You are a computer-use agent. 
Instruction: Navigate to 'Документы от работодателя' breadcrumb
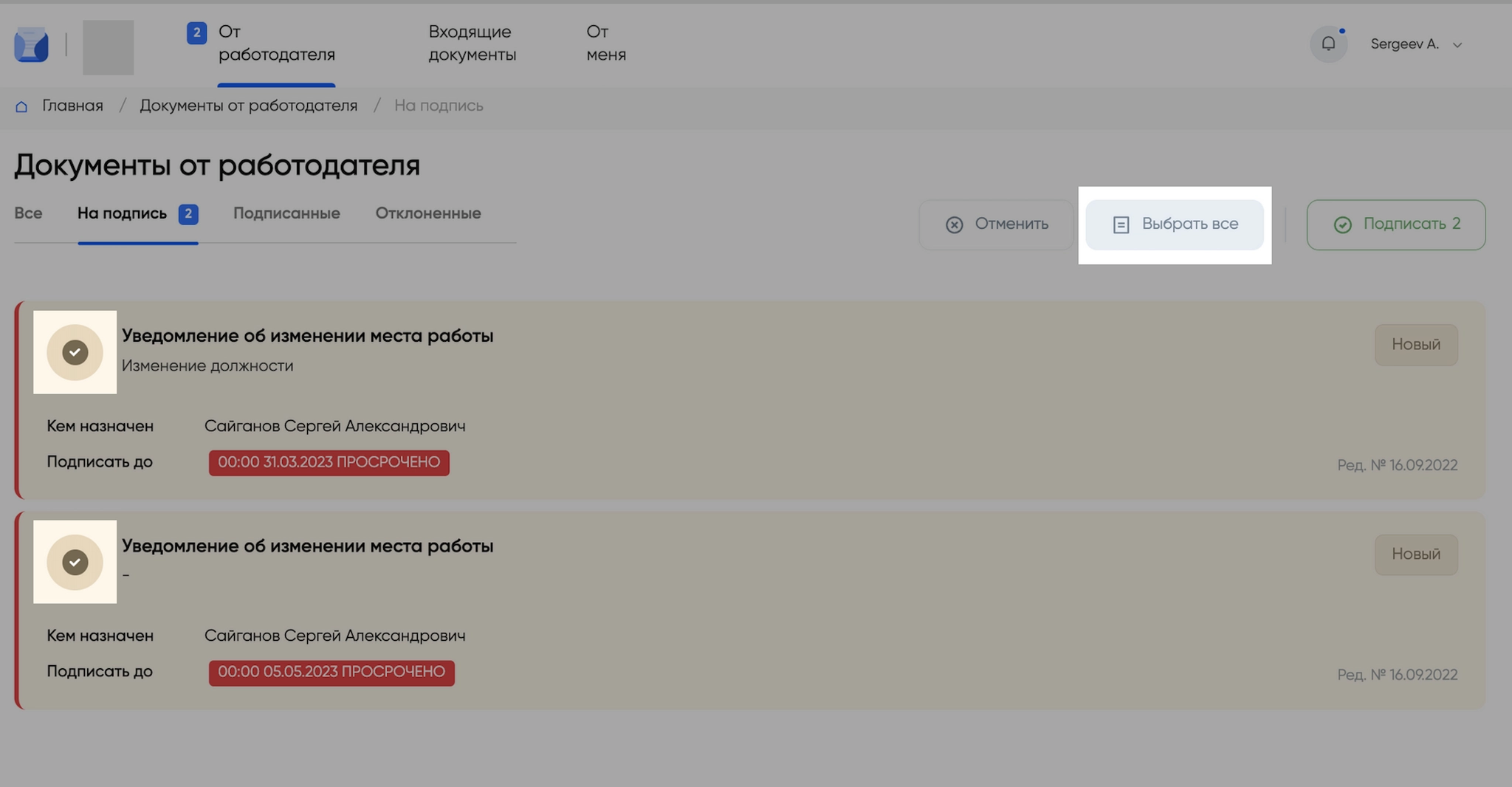pos(248,106)
